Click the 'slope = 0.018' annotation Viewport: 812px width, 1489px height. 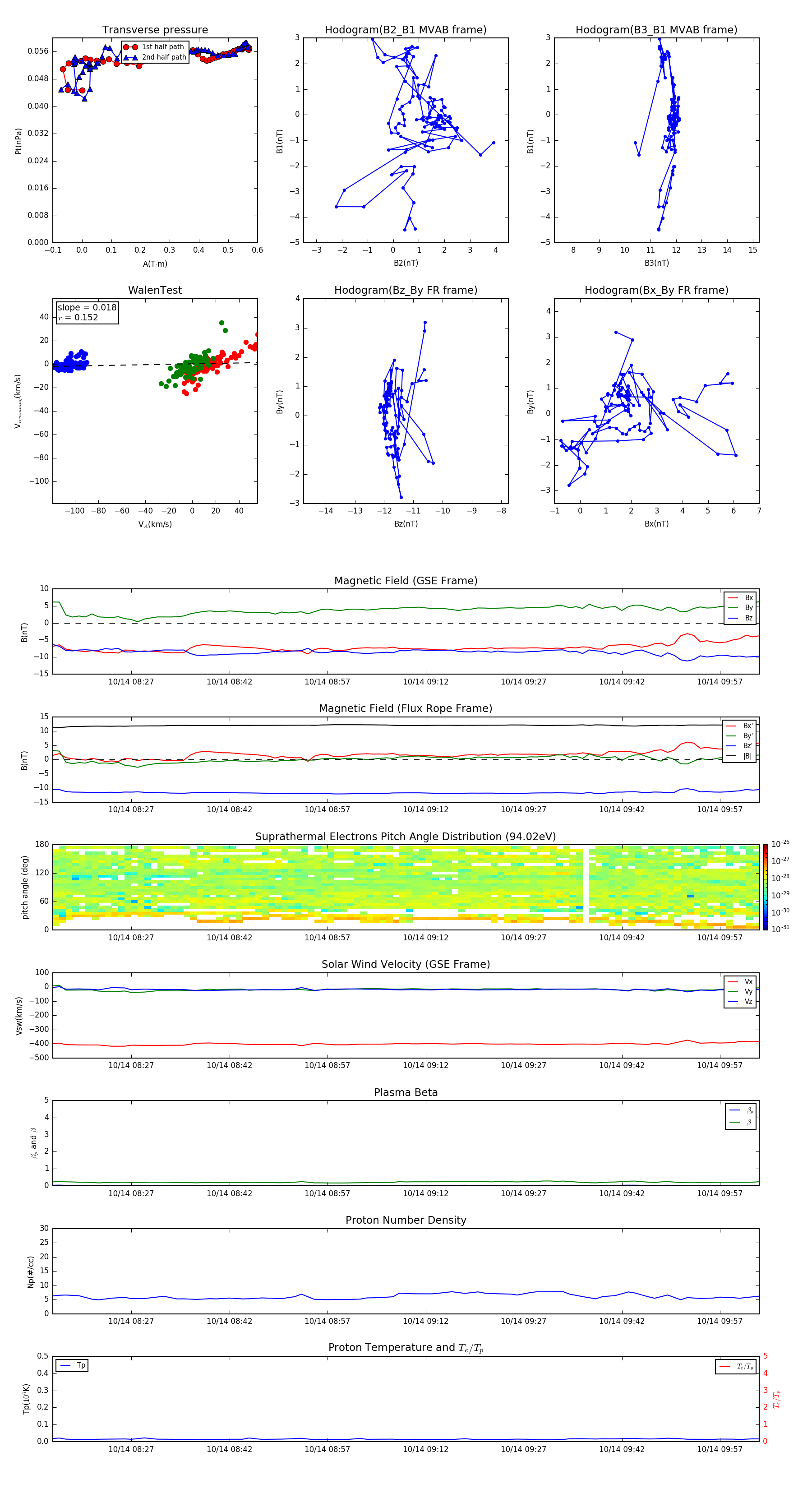[x=87, y=308]
